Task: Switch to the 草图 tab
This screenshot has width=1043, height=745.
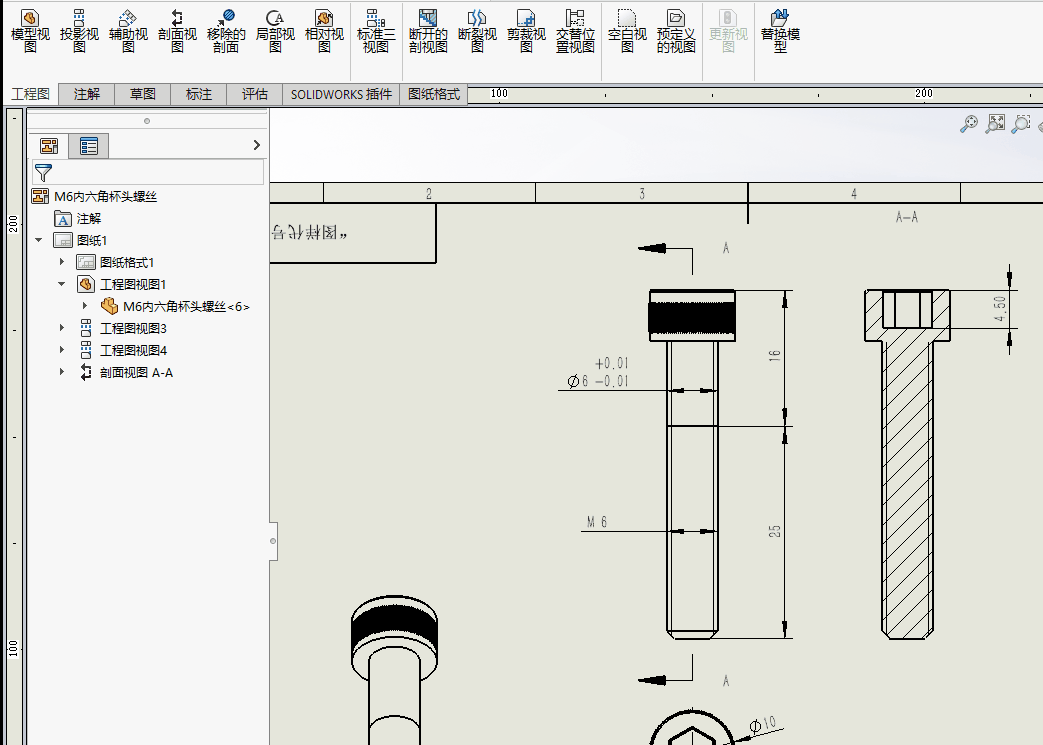Action: pos(142,94)
